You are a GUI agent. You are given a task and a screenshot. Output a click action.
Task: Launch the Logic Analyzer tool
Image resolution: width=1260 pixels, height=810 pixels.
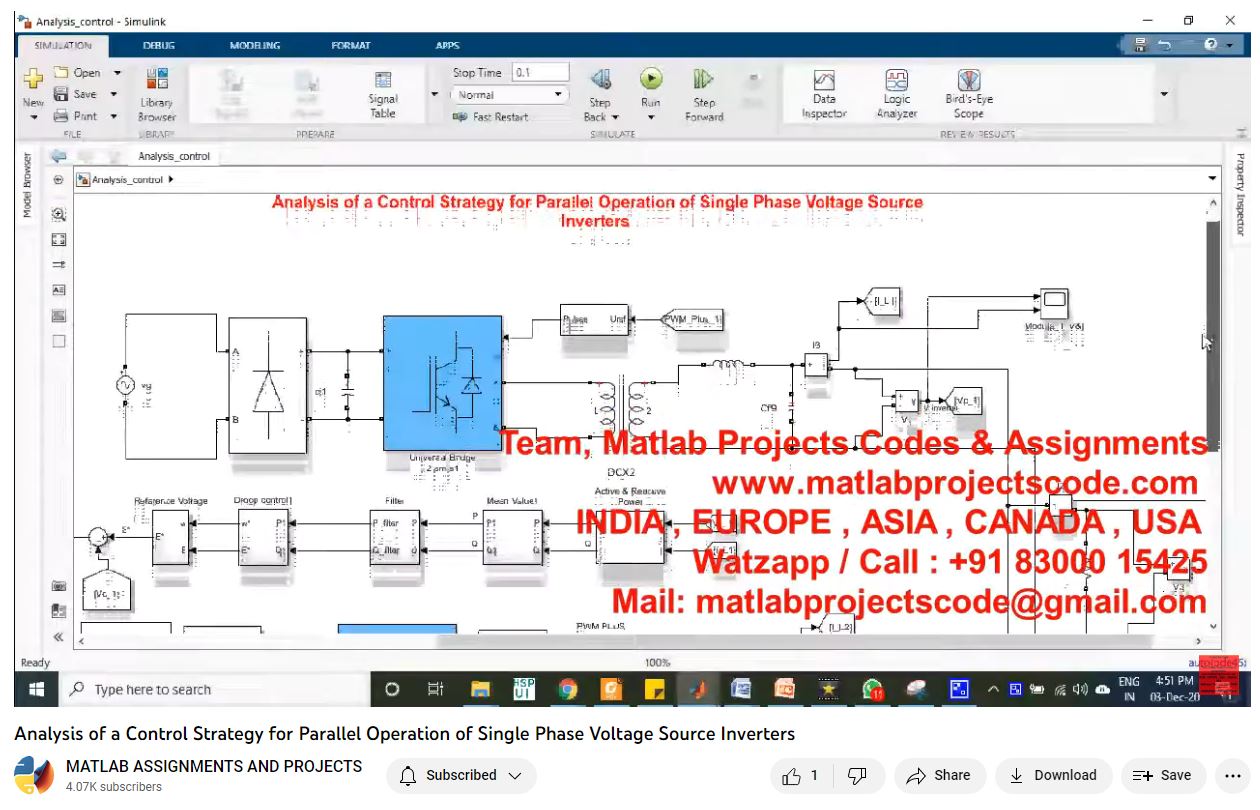click(896, 80)
